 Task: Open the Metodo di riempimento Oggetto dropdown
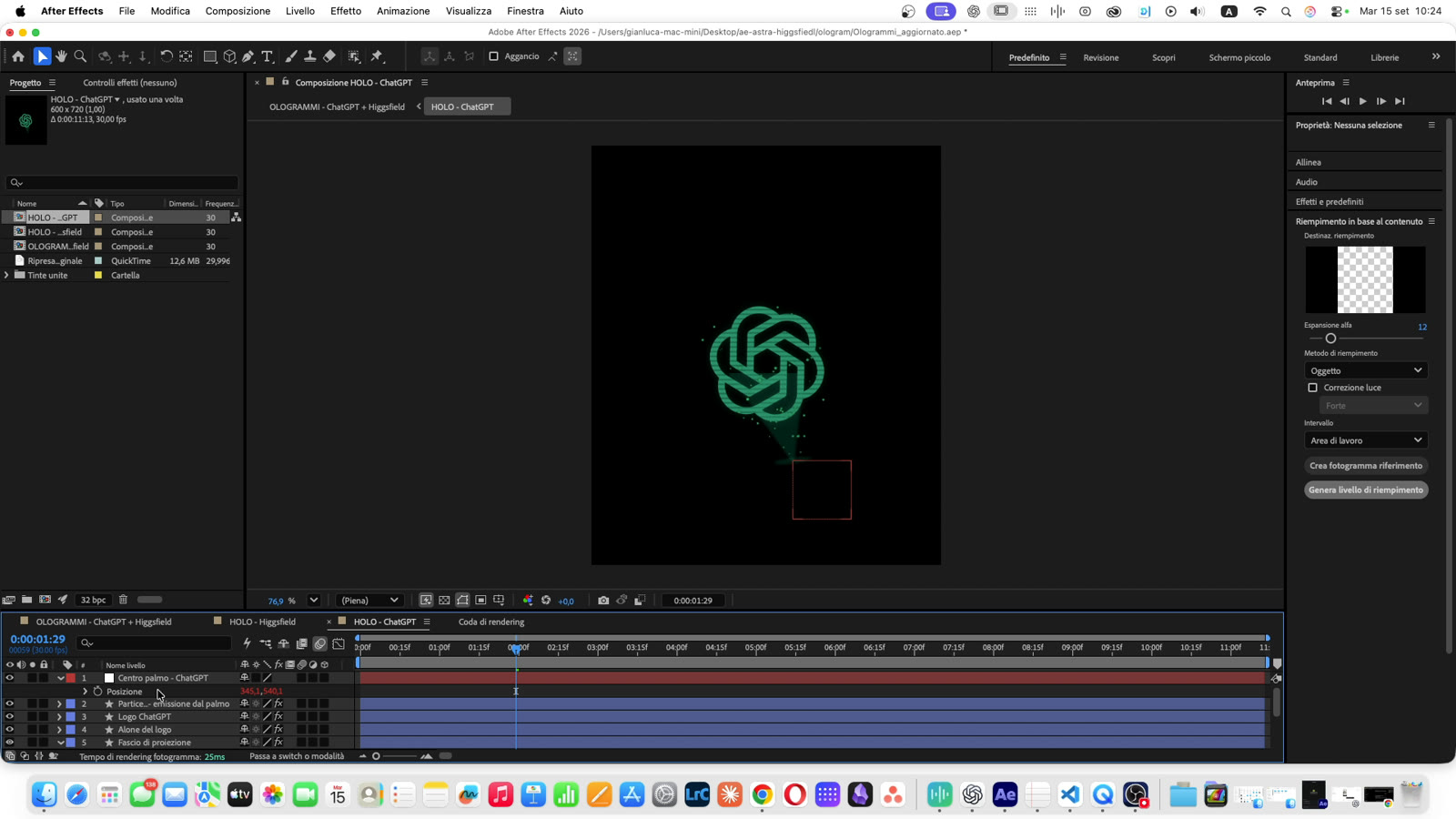pyautogui.click(x=1365, y=370)
